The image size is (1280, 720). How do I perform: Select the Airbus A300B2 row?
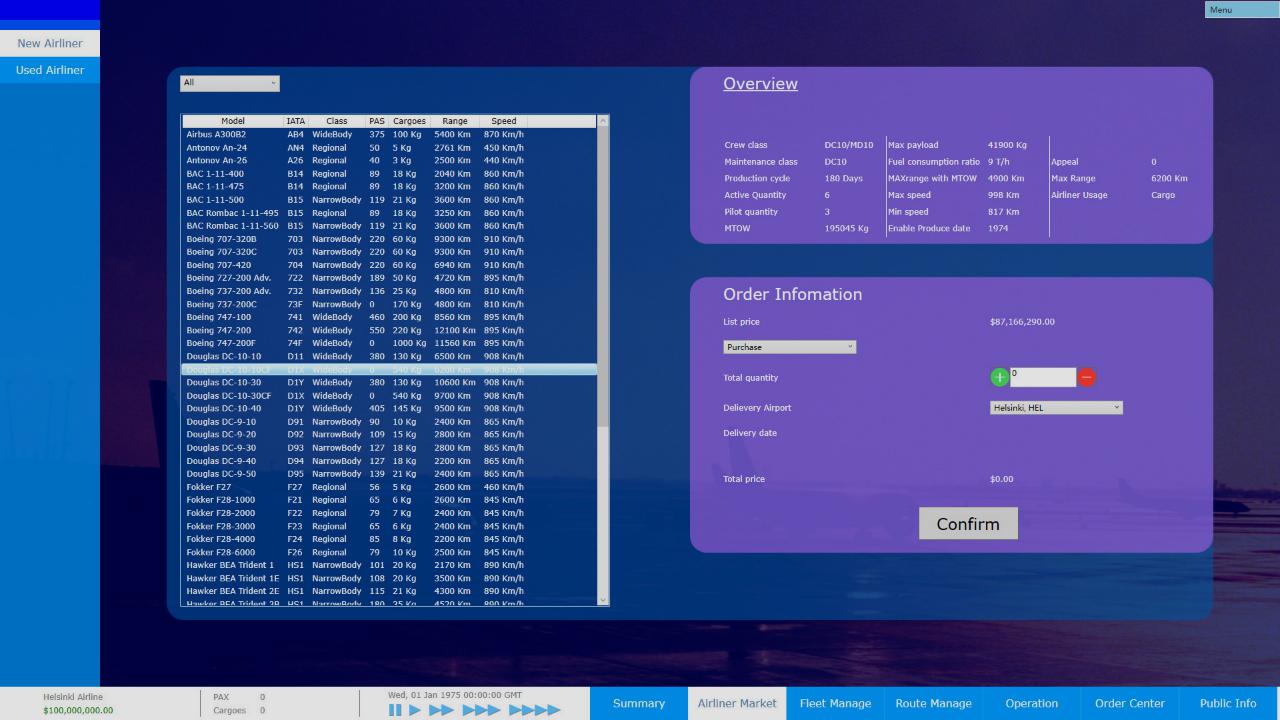(x=389, y=134)
